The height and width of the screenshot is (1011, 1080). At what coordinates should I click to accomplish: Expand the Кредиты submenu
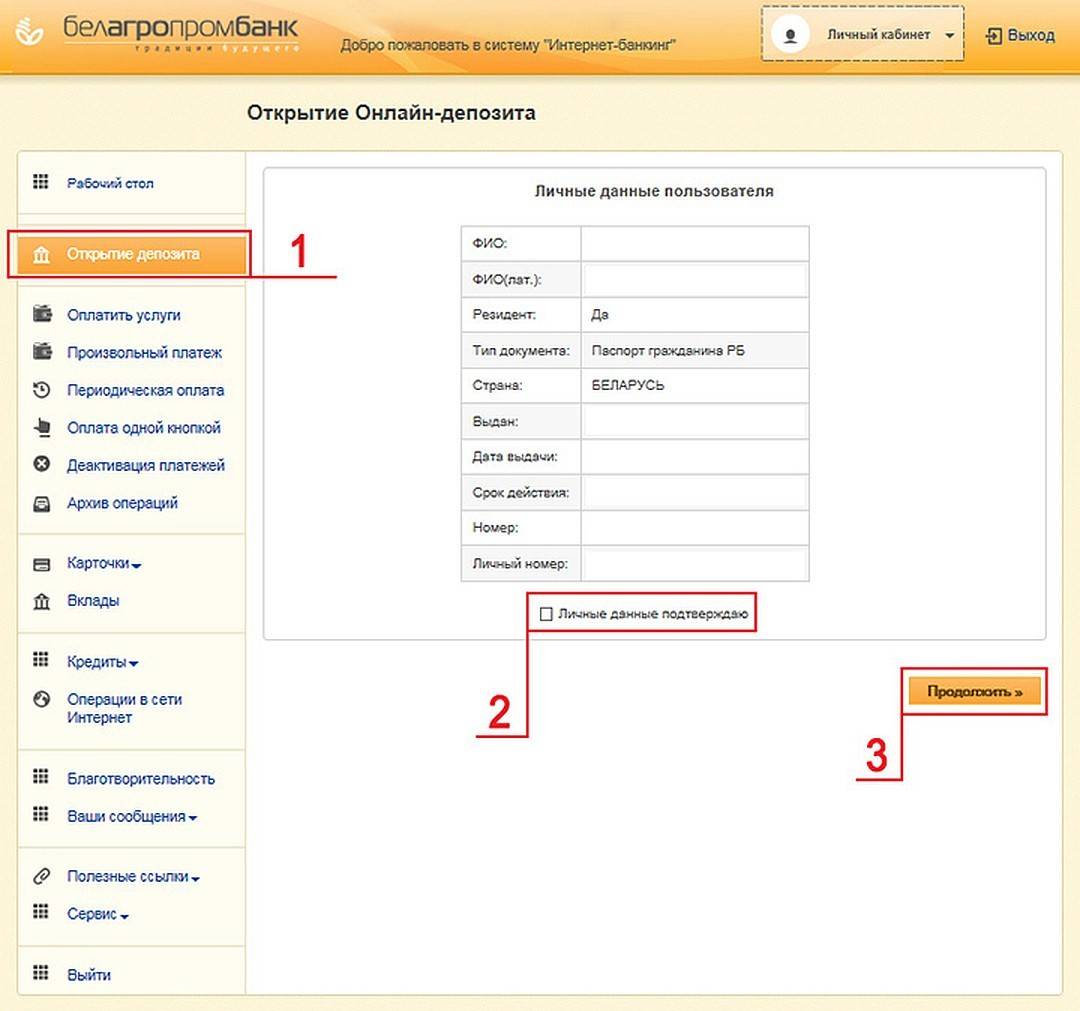pyautogui.click(x=102, y=662)
